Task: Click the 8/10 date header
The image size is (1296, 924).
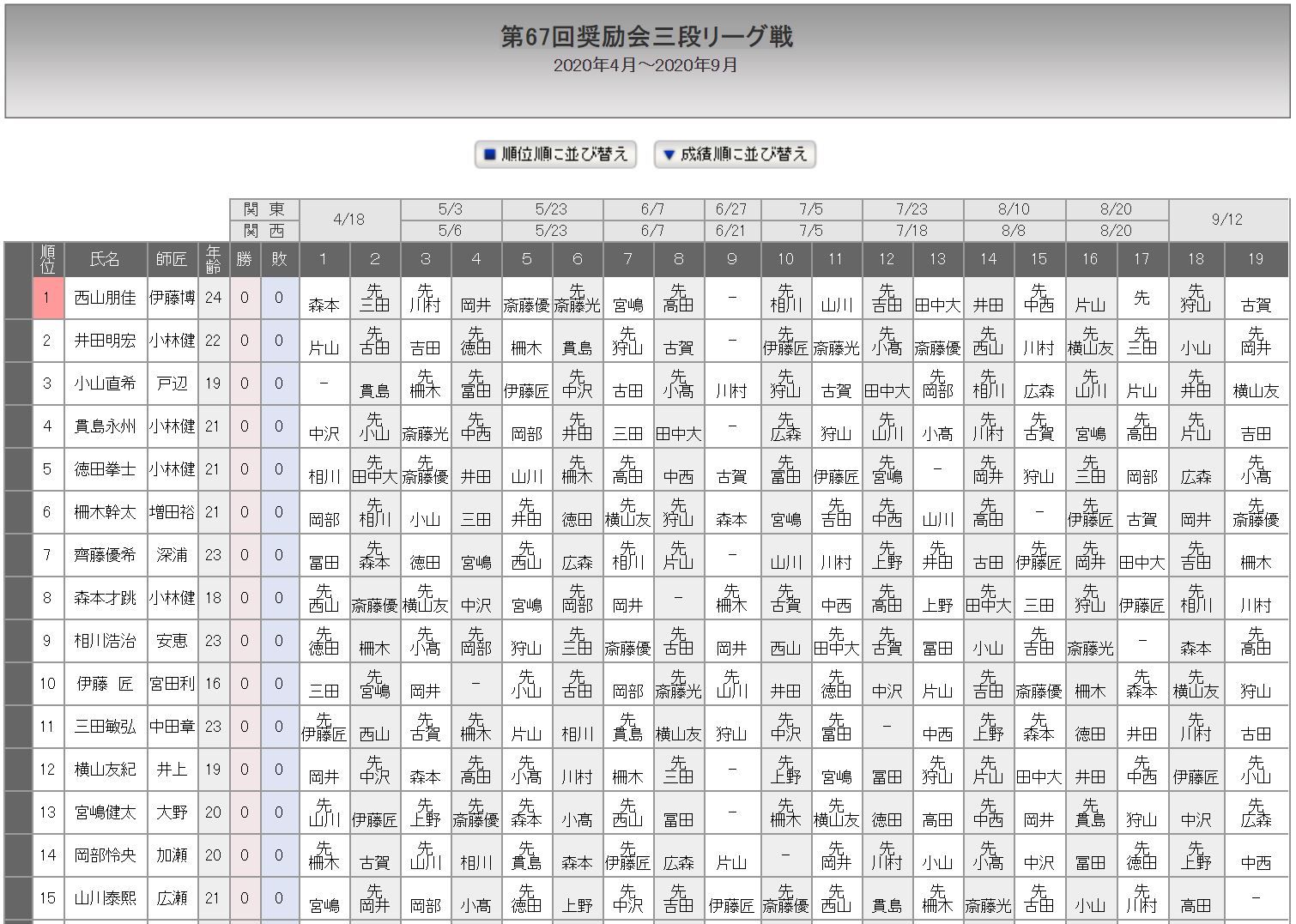Action: click(x=1014, y=209)
